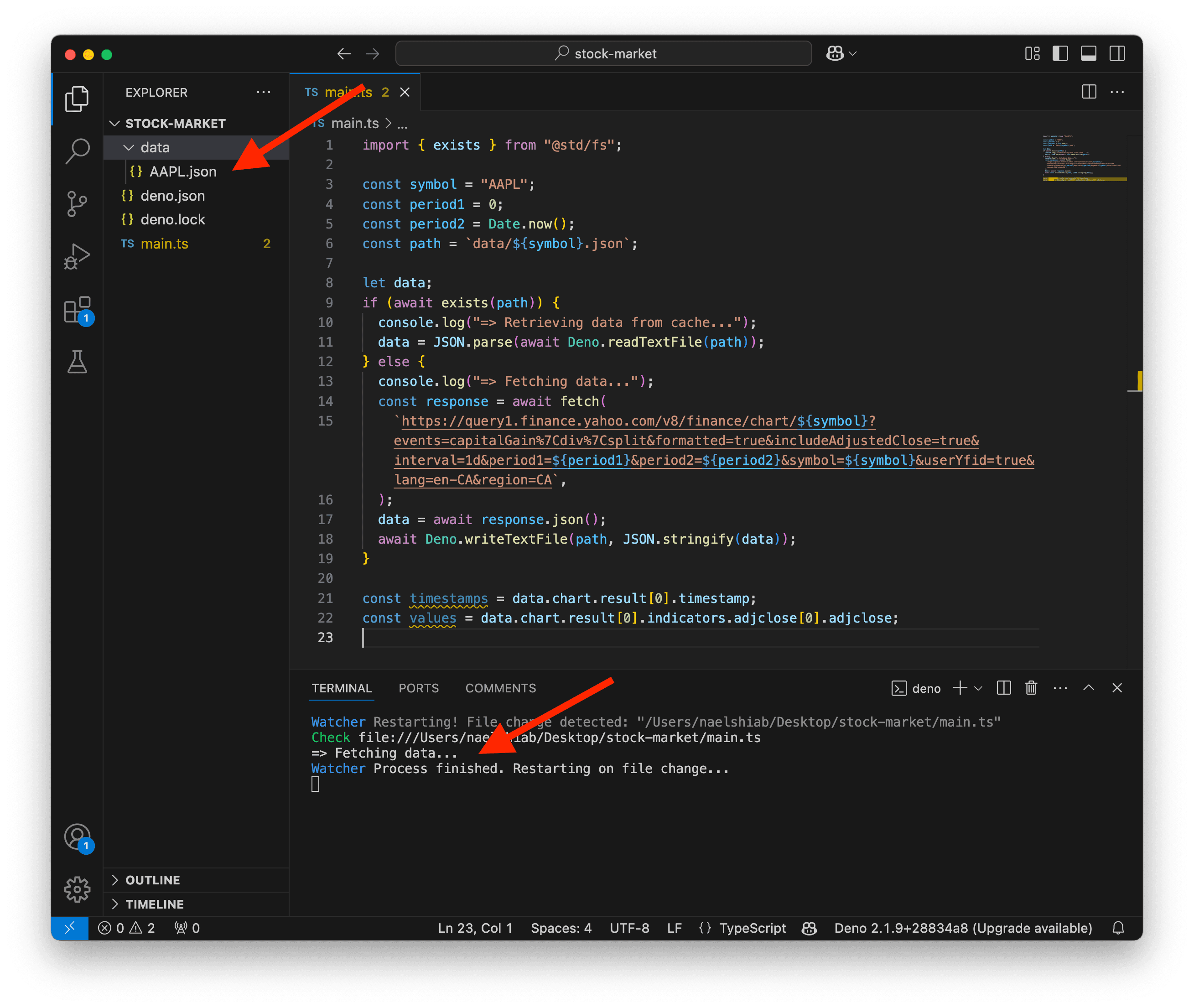Toggle bottom panel visibility

tap(1088, 54)
